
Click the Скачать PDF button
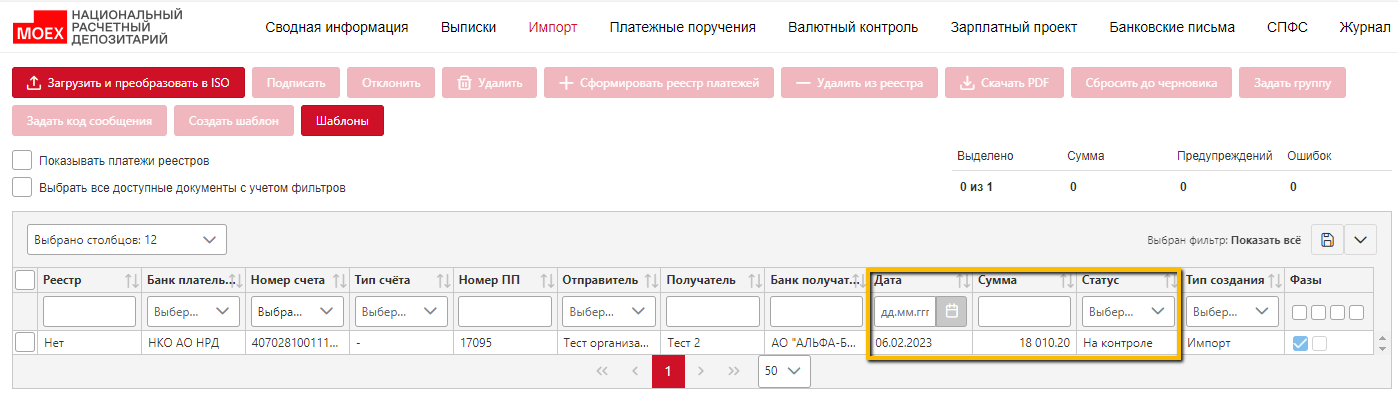(x=1004, y=83)
